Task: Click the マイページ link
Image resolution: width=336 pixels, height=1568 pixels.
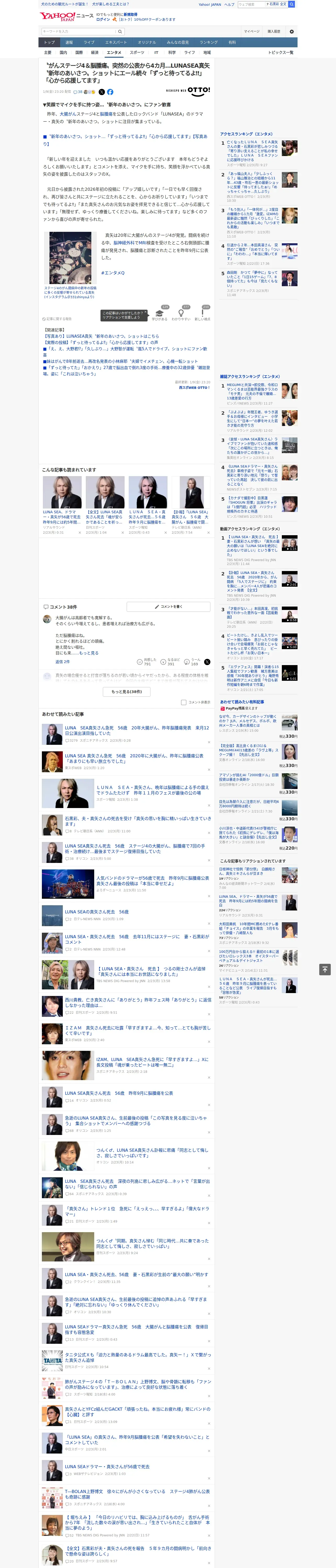Action: click(252, 32)
